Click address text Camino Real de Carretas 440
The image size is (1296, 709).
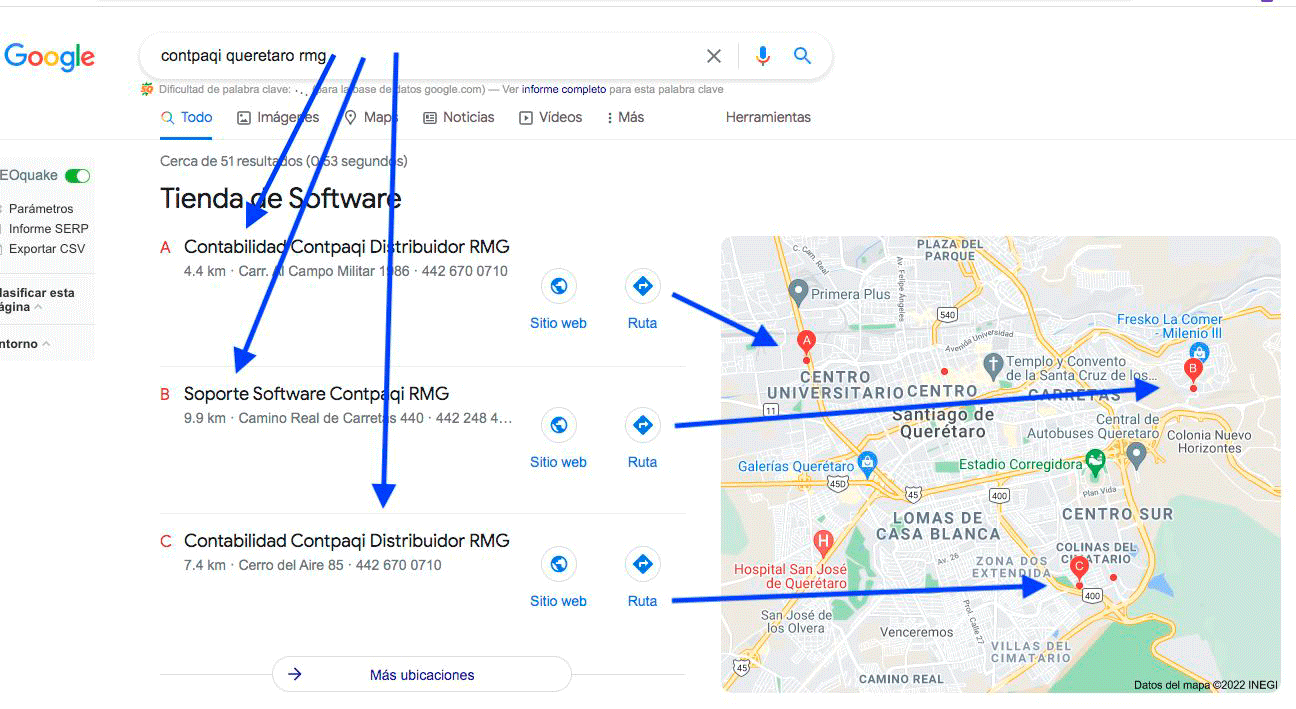[x=331, y=418]
